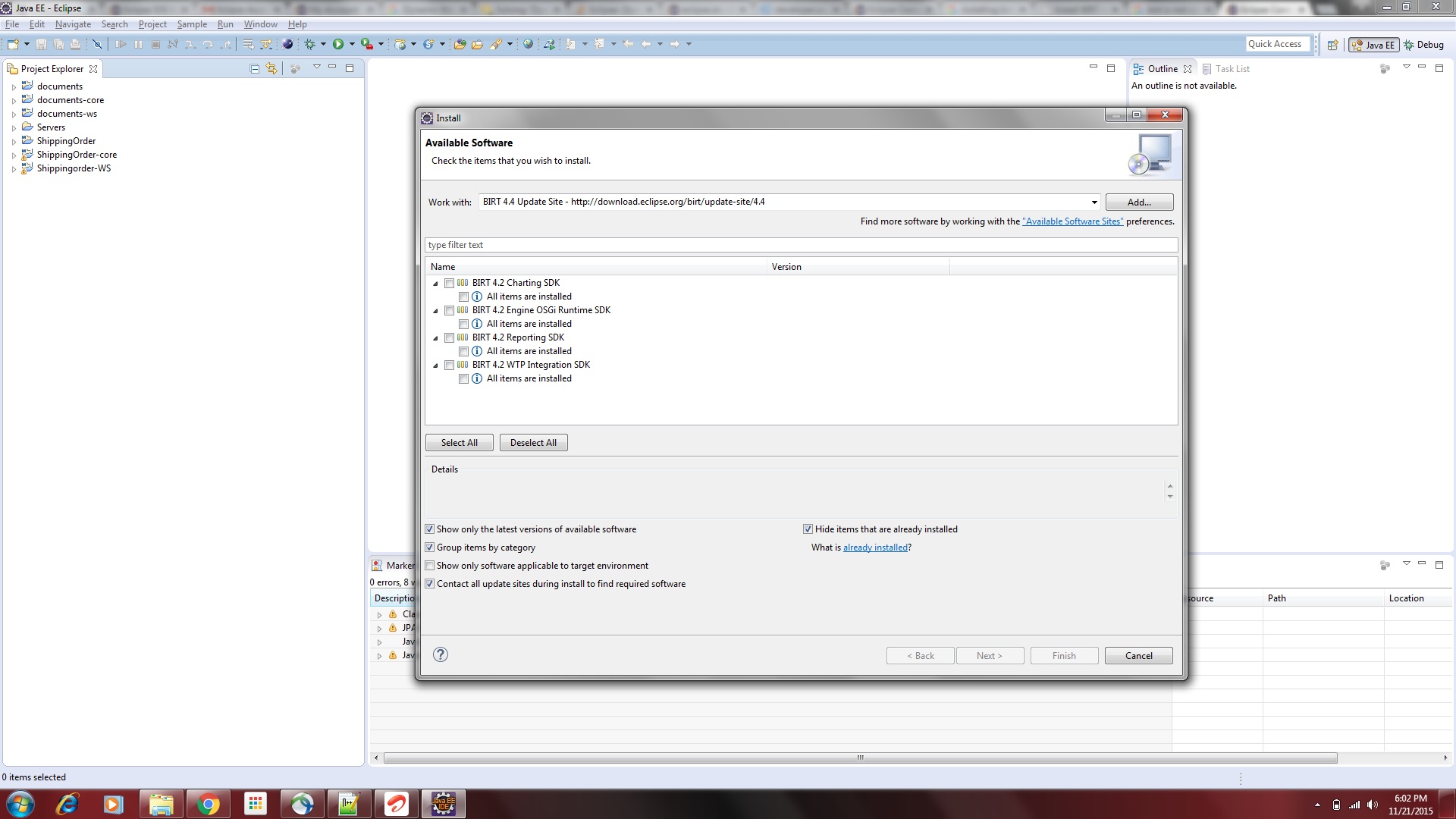The image size is (1456, 819).
Task: Click the Run Last Tool red toolbox icon
Action: [367, 44]
